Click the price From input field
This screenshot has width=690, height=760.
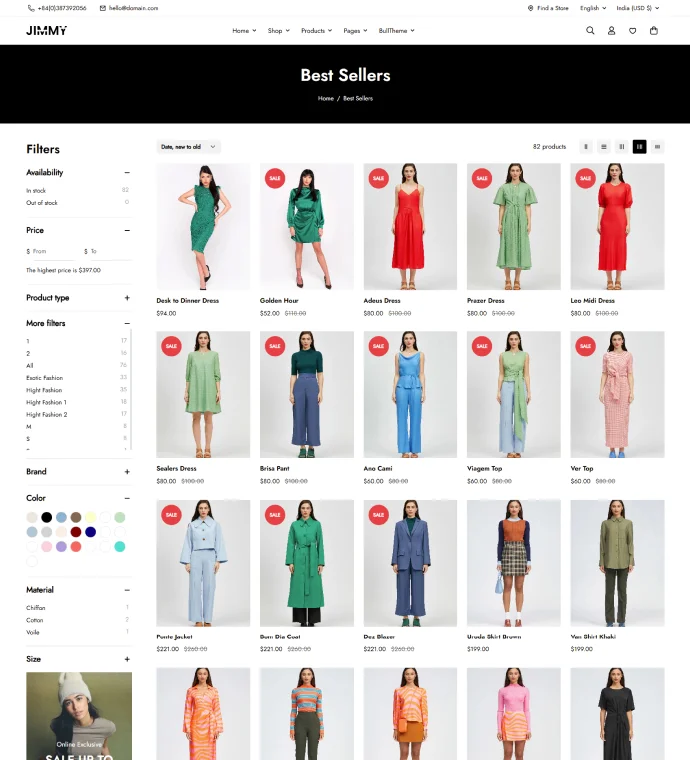tap(51, 251)
